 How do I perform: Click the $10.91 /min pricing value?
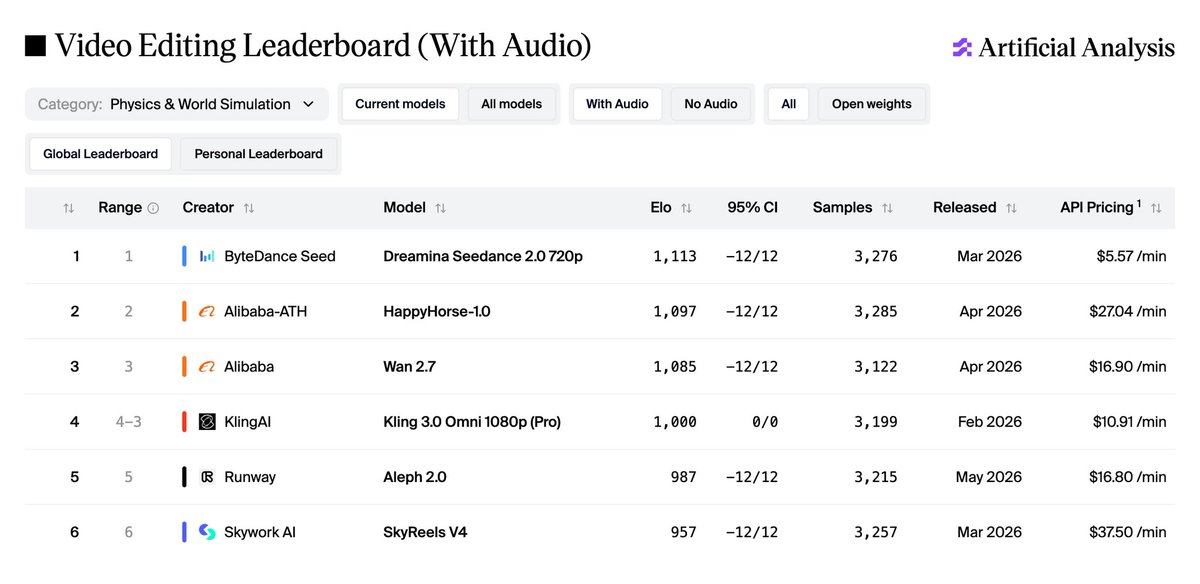coord(1130,422)
